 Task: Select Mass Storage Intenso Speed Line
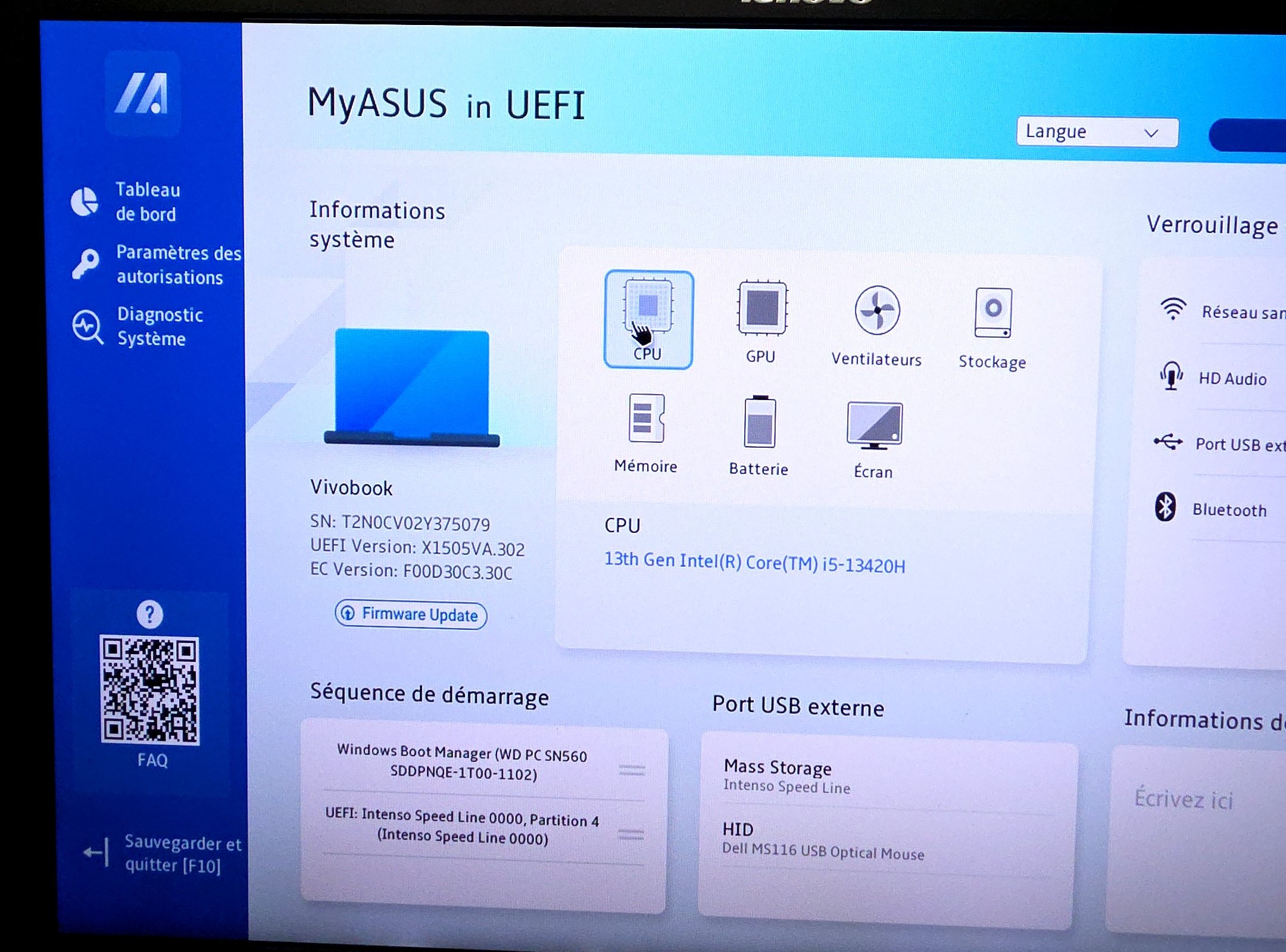tap(787, 776)
